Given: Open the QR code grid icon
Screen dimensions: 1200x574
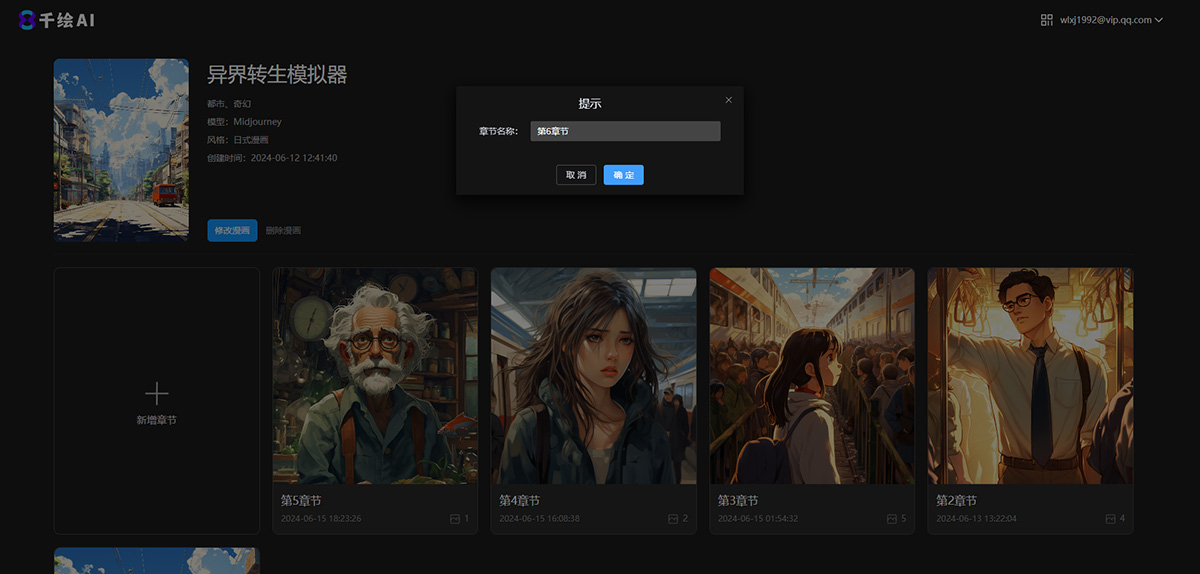Looking at the screenshot, I should (1047, 20).
